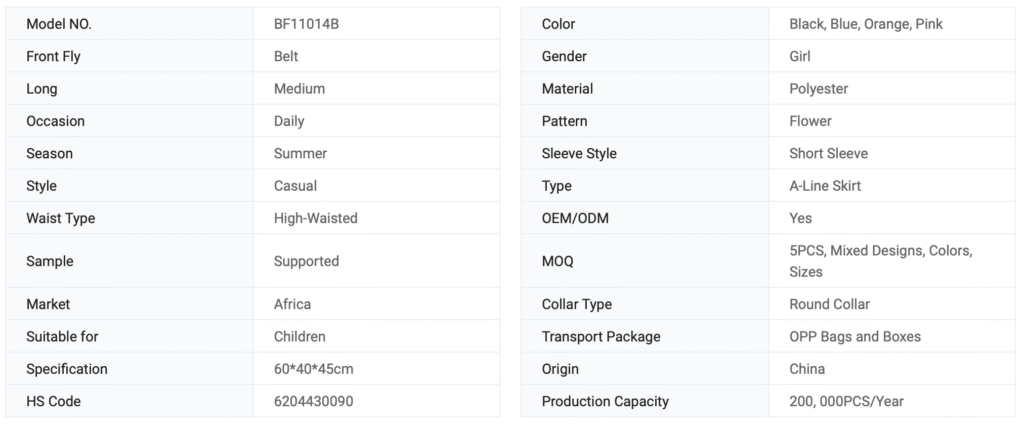Image resolution: width=1024 pixels, height=430 pixels.
Task: Select the Front Fly label cell
Action: [53, 56]
